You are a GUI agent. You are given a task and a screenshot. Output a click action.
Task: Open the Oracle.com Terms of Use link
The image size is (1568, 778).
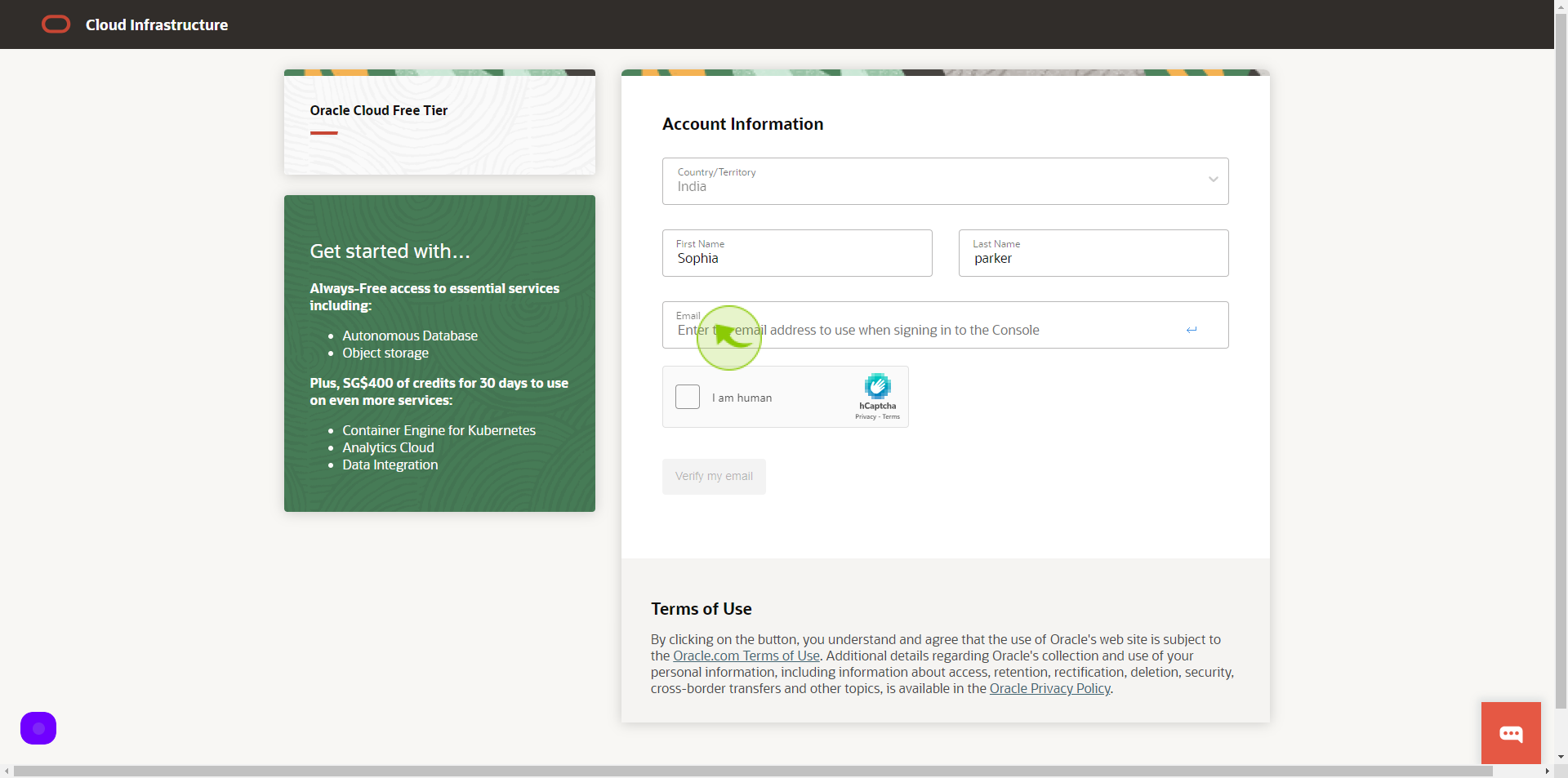pos(746,656)
